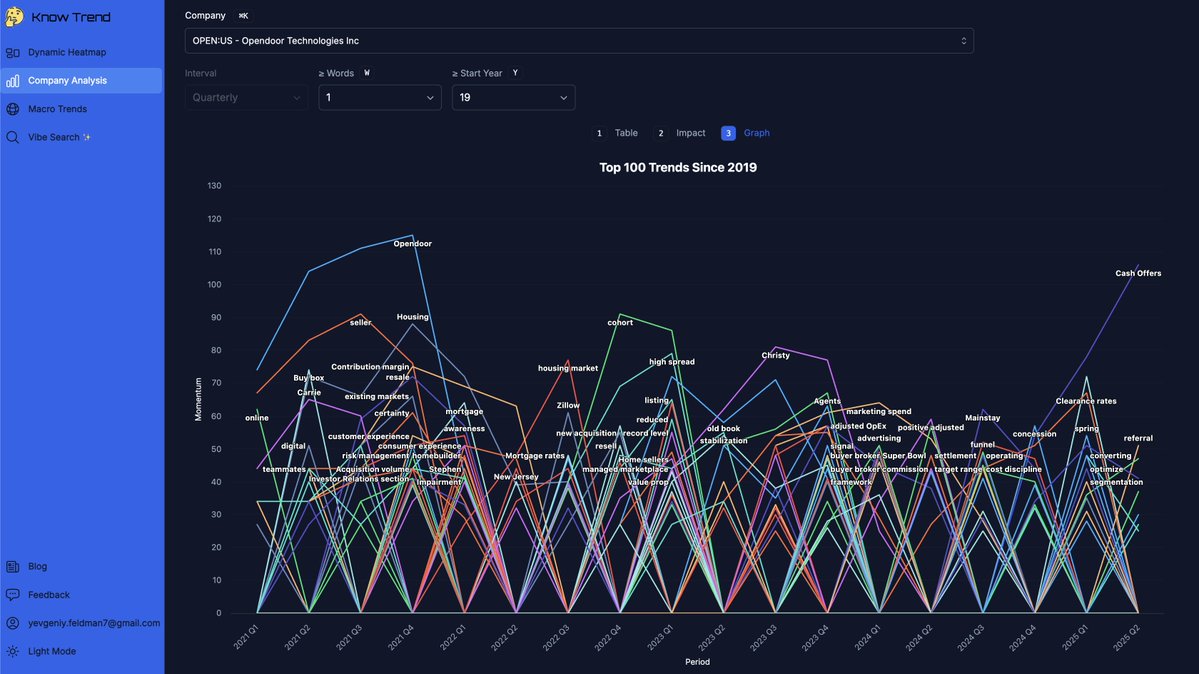Click the chart title Top 100 Trends

pos(678,168)
